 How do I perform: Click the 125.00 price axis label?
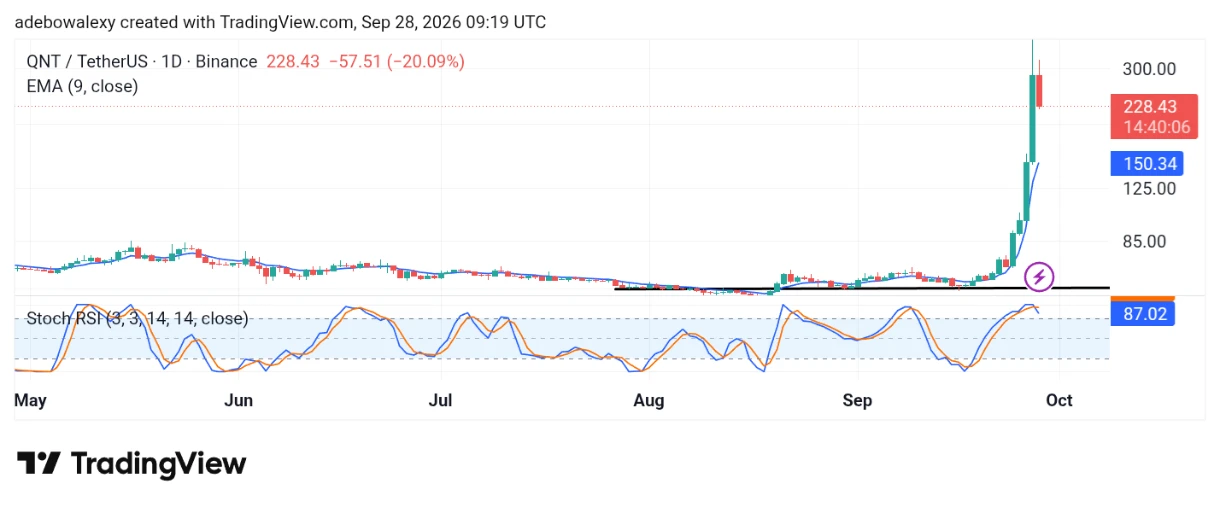pyautogui.click(x=1149, y=188)
